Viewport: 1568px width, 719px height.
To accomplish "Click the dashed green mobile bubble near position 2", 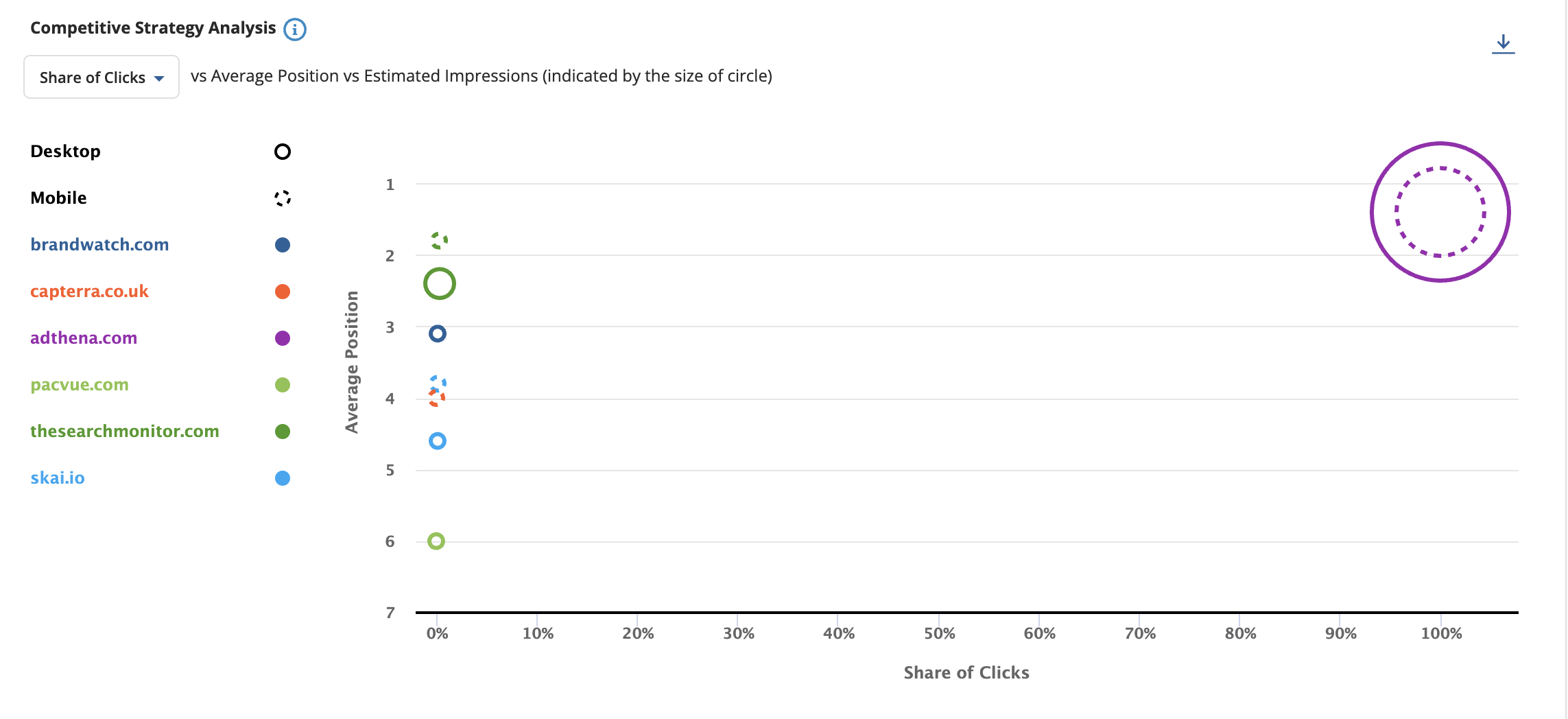I will (439, 240).
